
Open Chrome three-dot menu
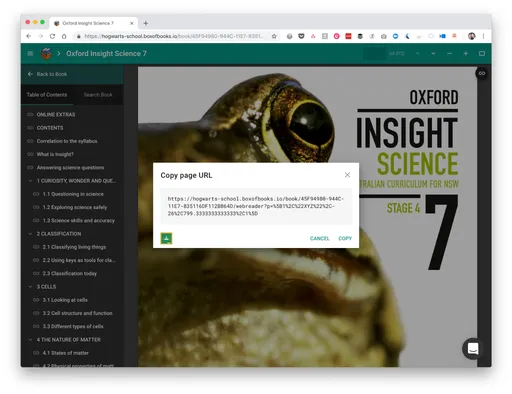[x=483, y=36]
